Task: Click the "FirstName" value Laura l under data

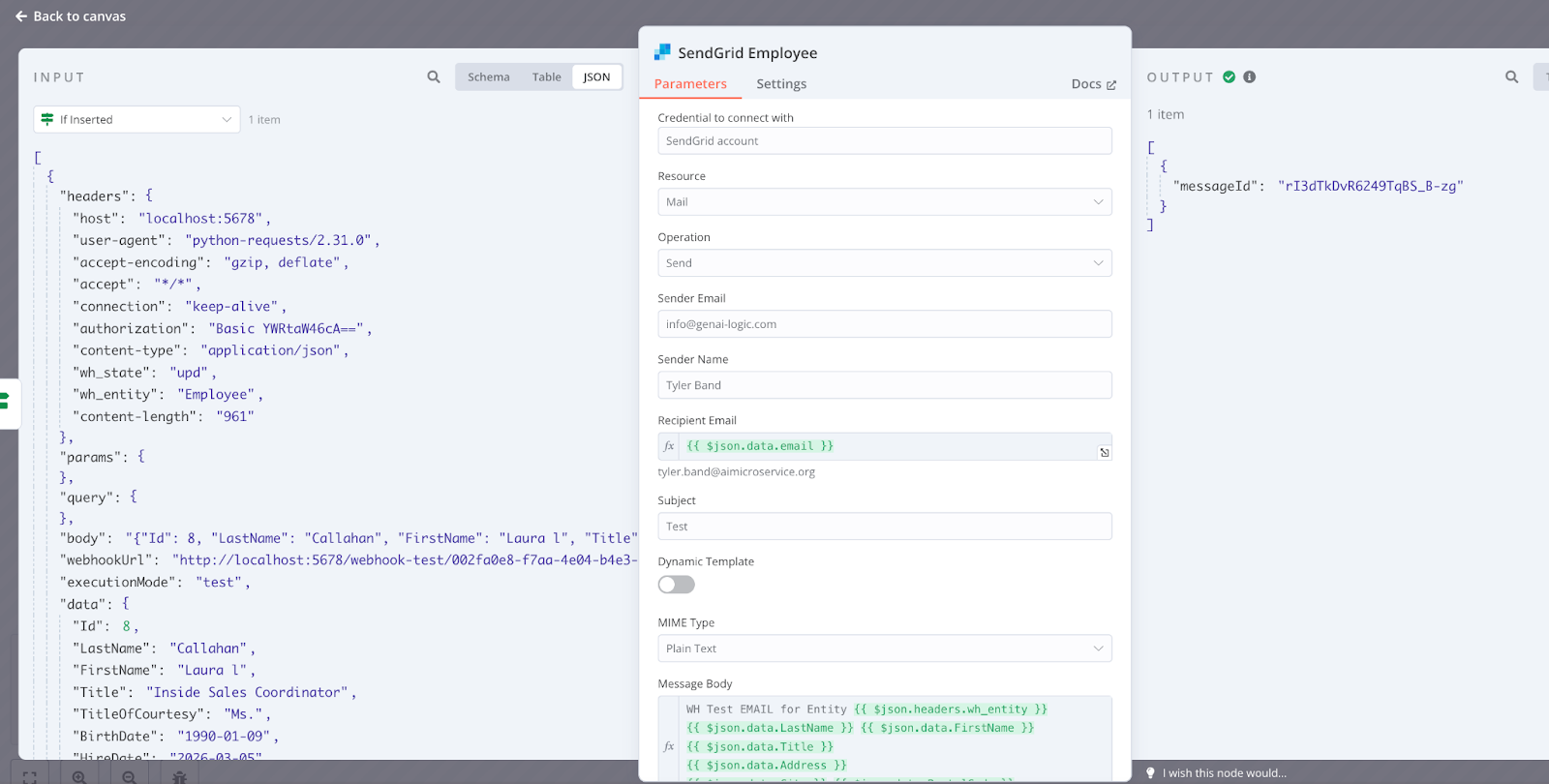Action: click(212, 670)
